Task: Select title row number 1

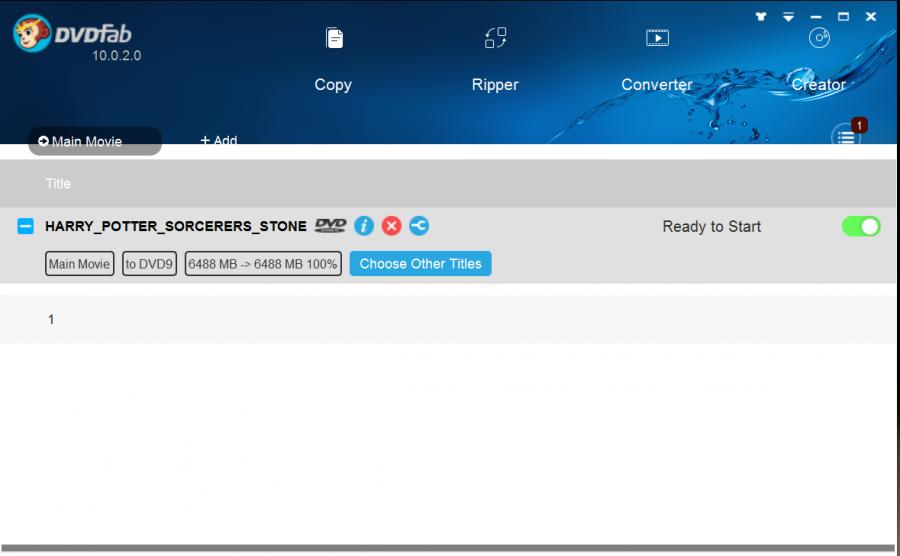Action: point(448,319)
